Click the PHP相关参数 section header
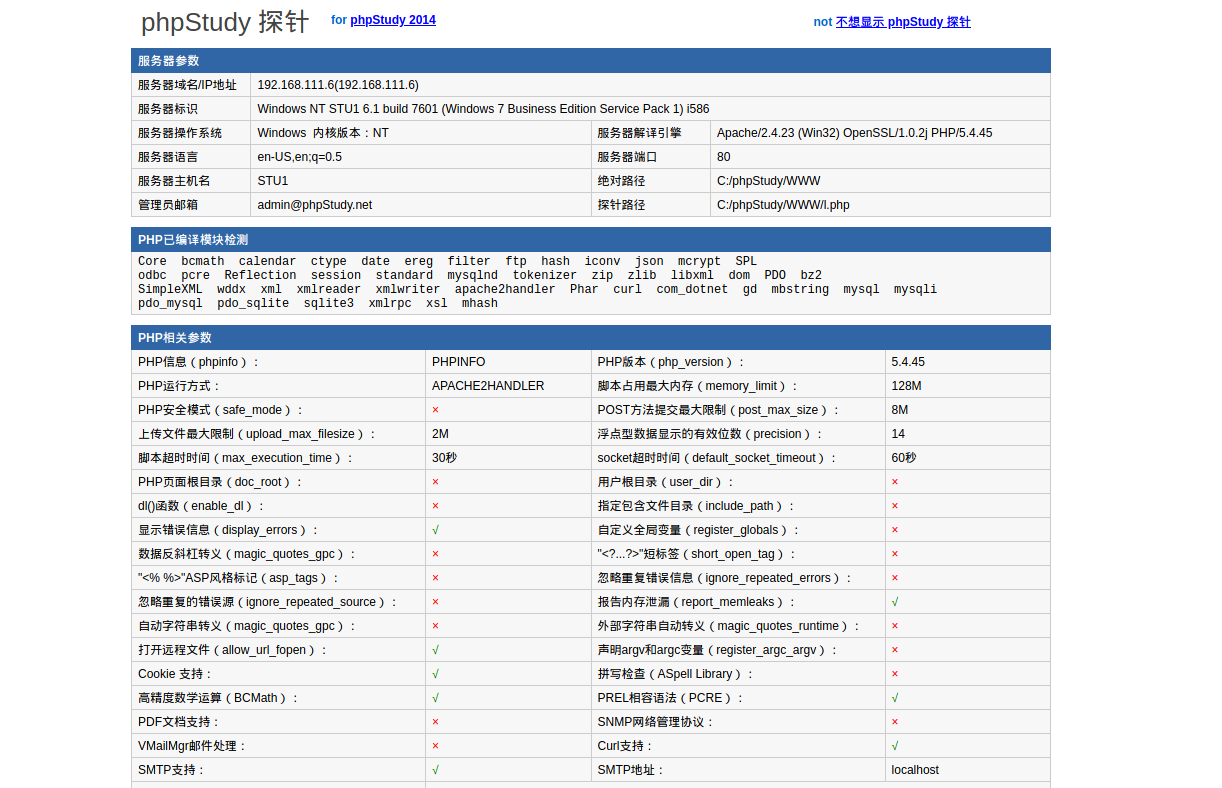 590,338
